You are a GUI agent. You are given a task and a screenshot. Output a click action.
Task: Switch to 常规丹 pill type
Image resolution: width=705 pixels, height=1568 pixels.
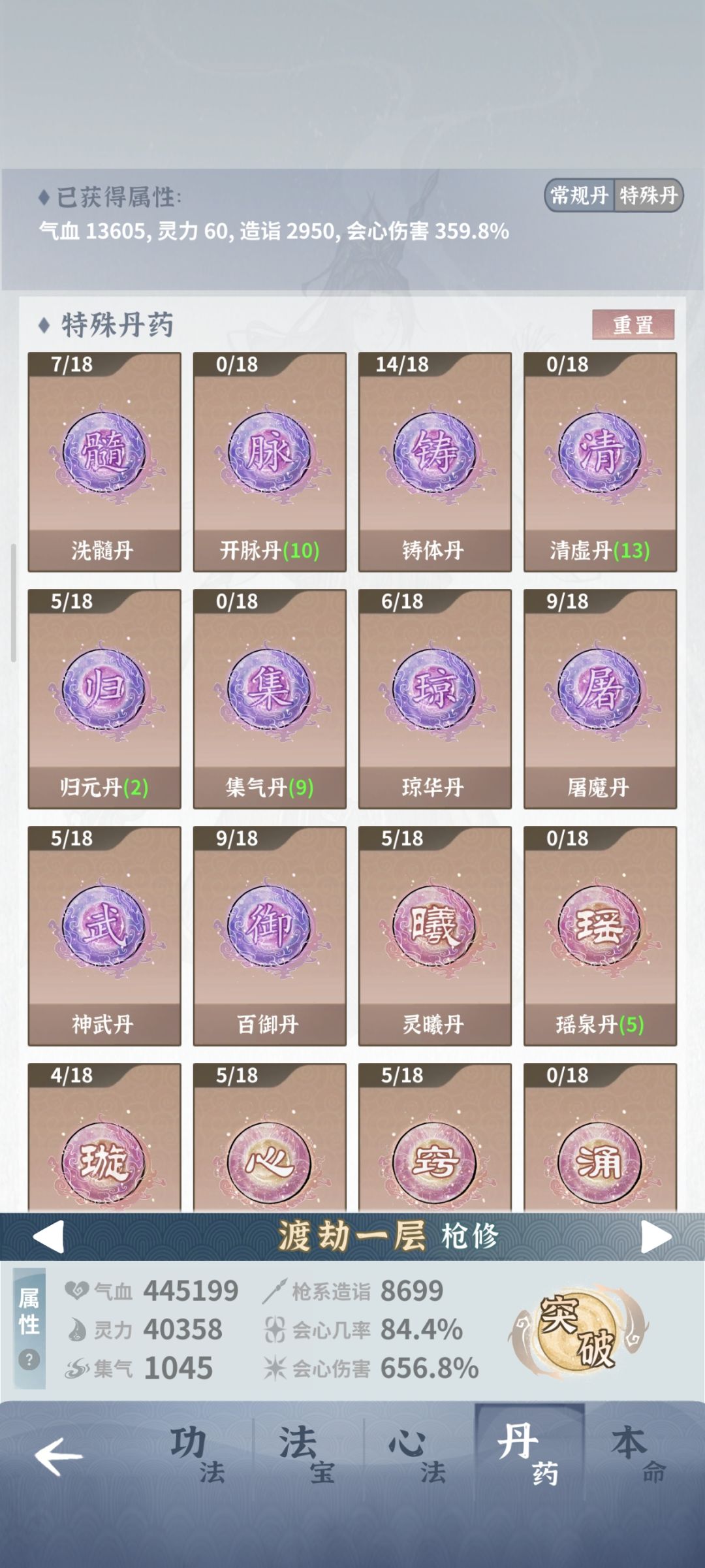coord(580,195)
